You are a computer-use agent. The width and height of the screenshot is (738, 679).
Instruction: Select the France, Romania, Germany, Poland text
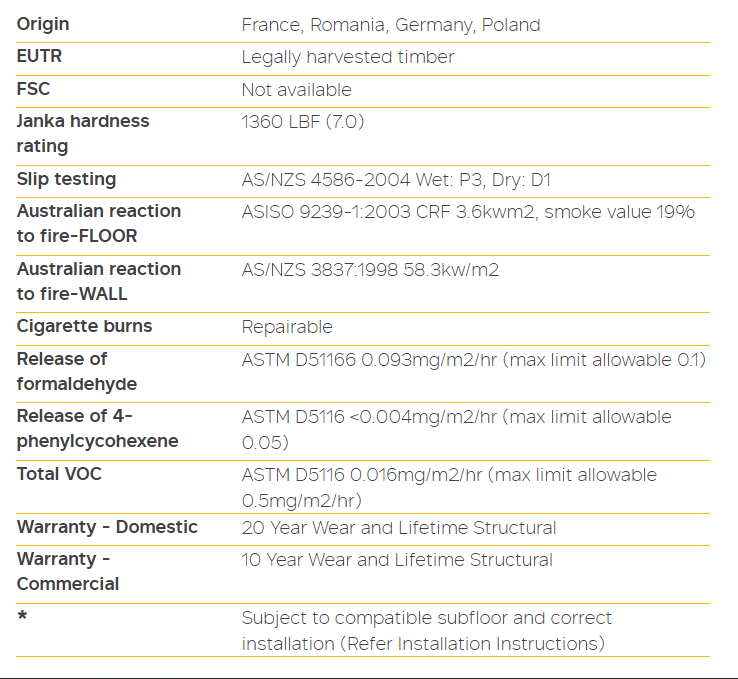point(391,25)
